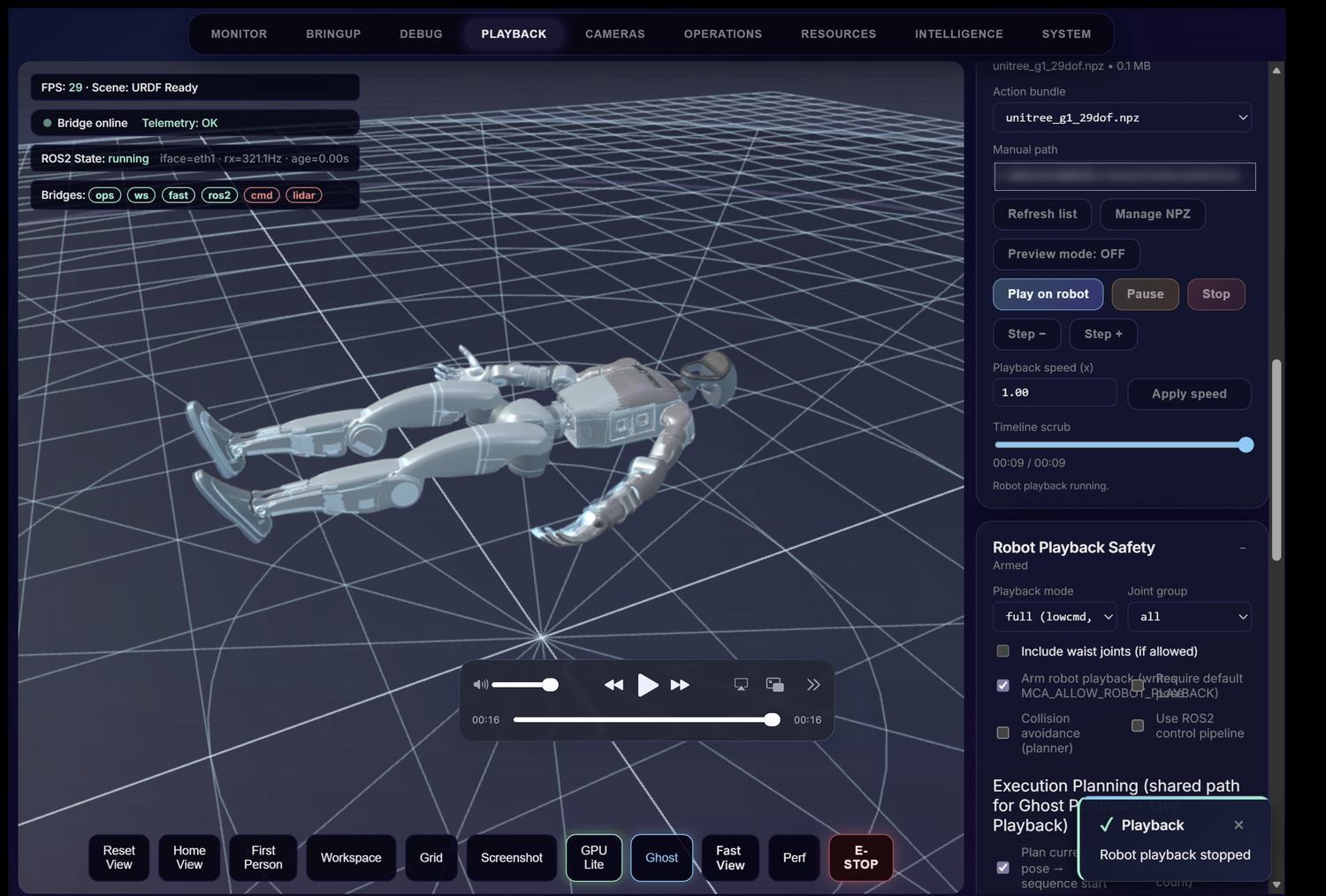Click the video volume slider
This screenshot has width=1326, height=896.
pos(525,685)
